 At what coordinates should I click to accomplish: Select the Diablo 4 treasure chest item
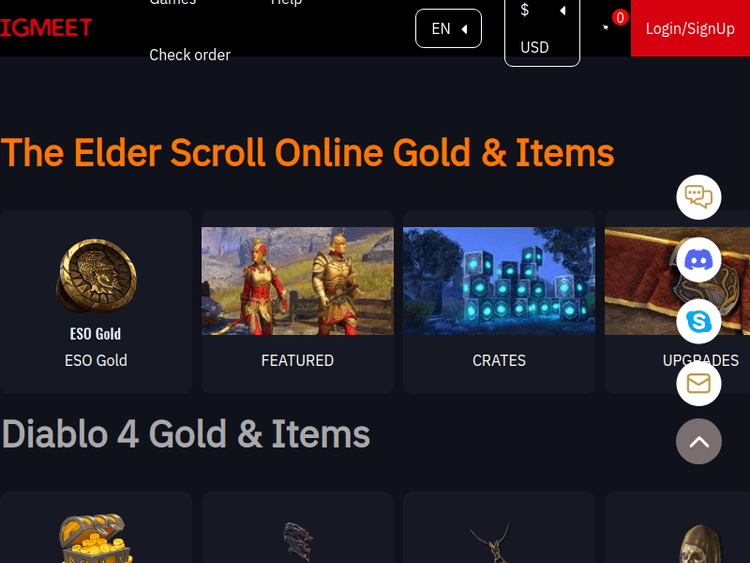(x=96, y=538)
